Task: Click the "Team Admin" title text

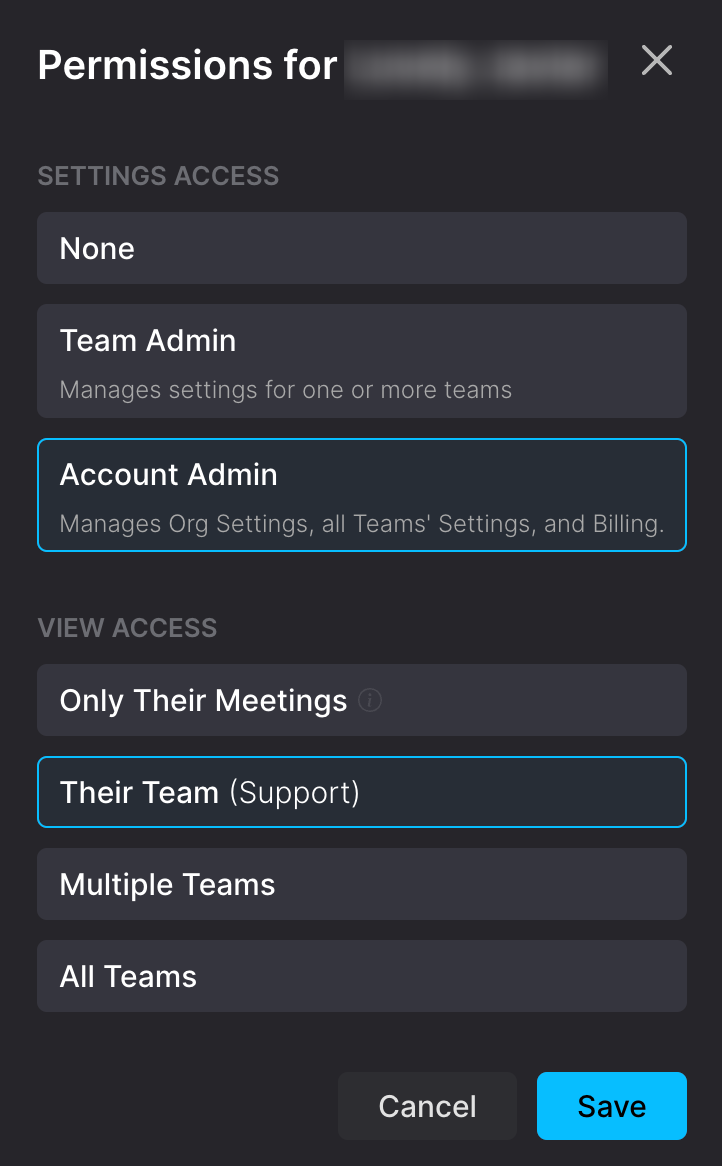Action: [148, 341]
